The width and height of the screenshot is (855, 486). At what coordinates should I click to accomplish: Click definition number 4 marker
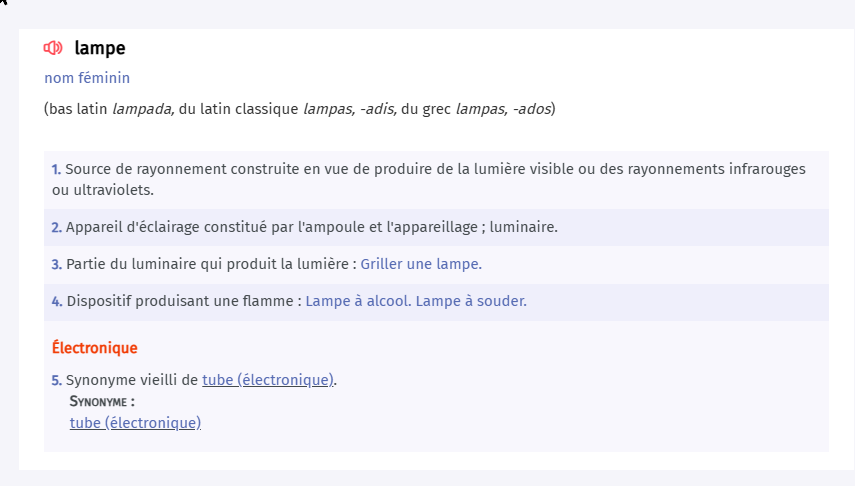pos(56,301)
